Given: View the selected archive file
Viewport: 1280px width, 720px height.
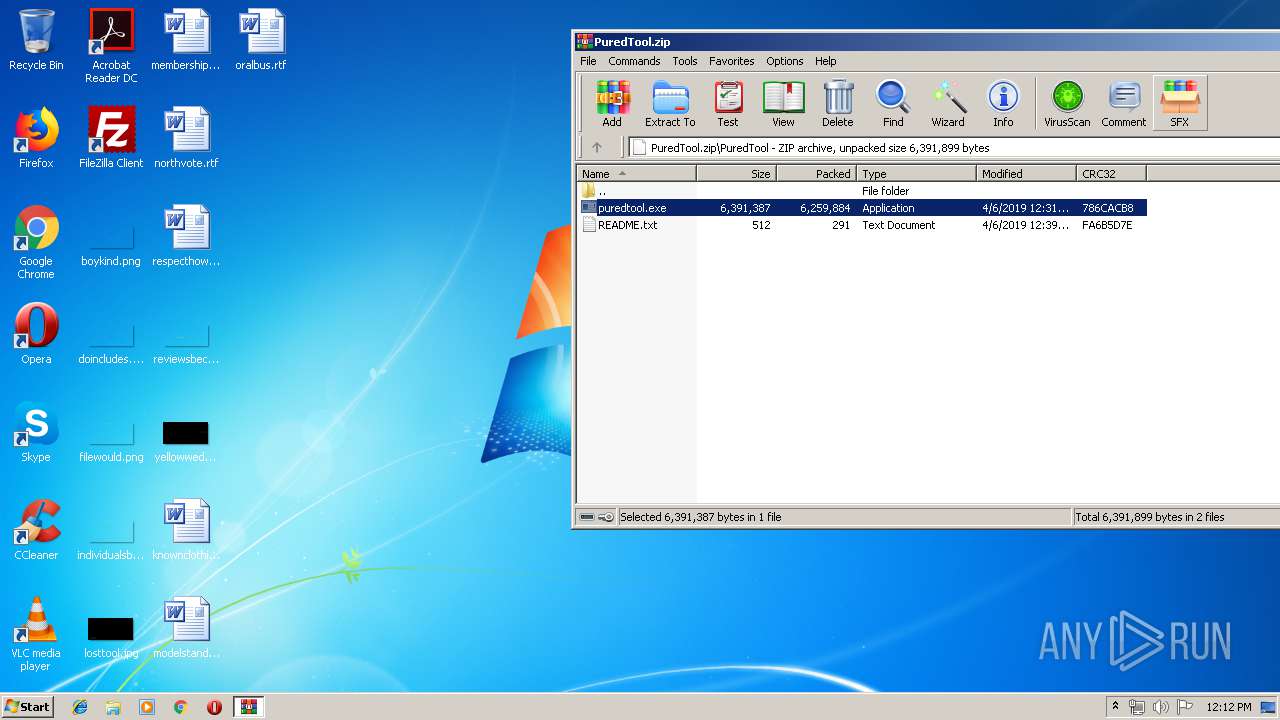Looking at the screenshot, I should point(783,103).
